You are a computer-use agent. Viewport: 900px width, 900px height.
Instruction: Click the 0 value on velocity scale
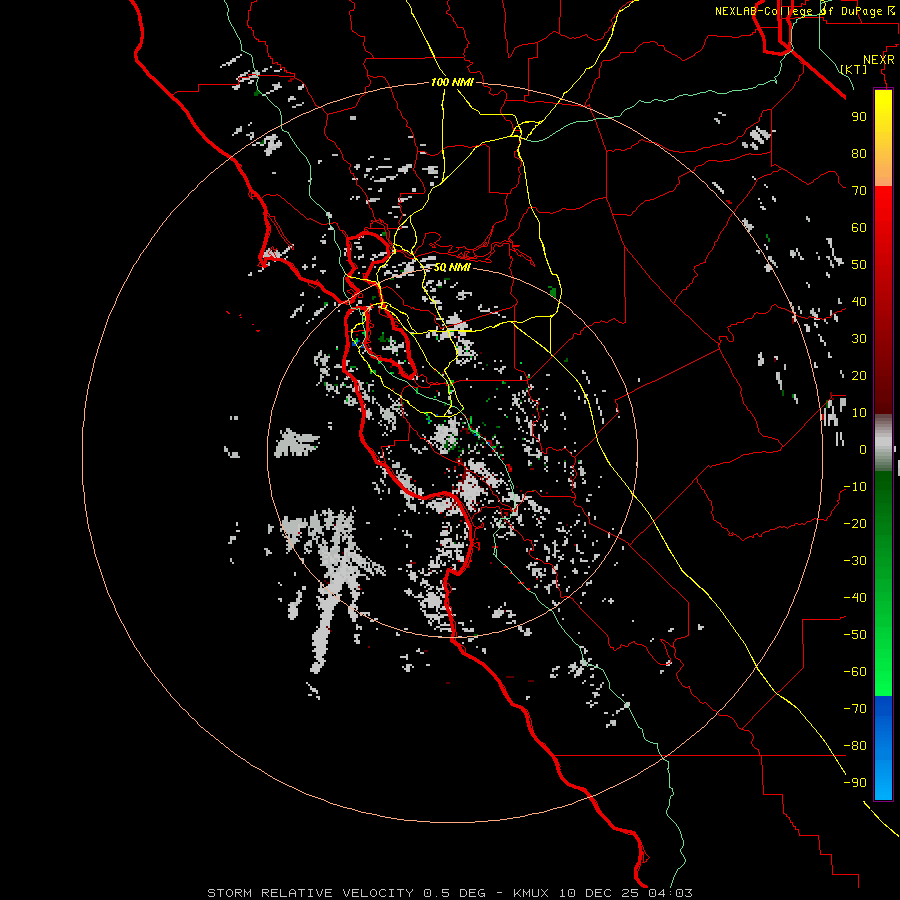pos(863,449)
